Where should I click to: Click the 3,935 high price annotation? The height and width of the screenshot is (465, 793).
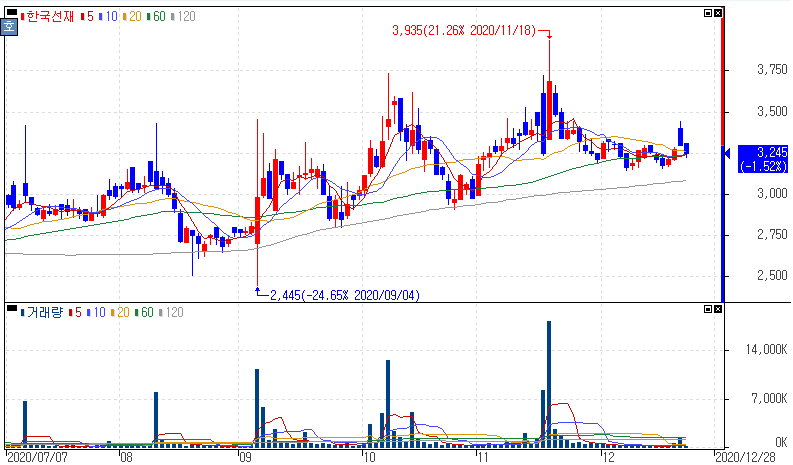point(464,31)
